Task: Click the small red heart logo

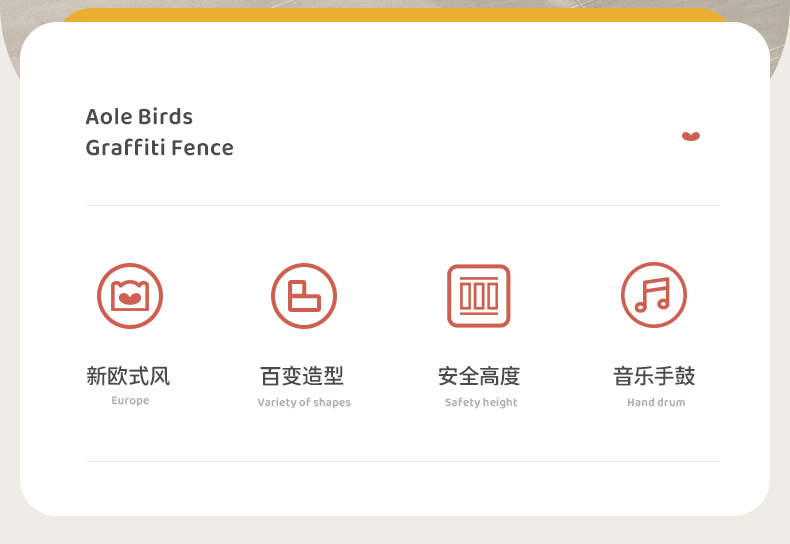Action: point(691,136)
